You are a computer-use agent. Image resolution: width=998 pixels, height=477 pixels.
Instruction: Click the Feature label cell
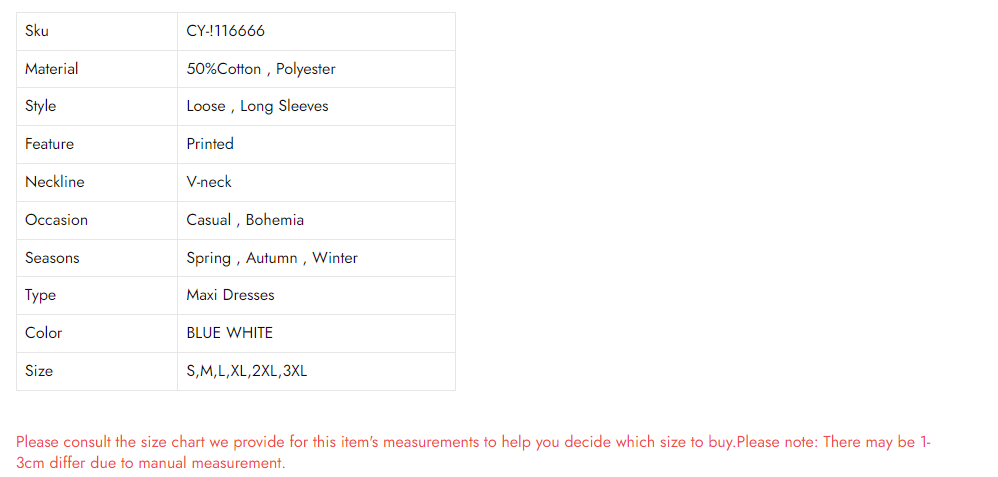pyautogui.click(x=97, y=145)
